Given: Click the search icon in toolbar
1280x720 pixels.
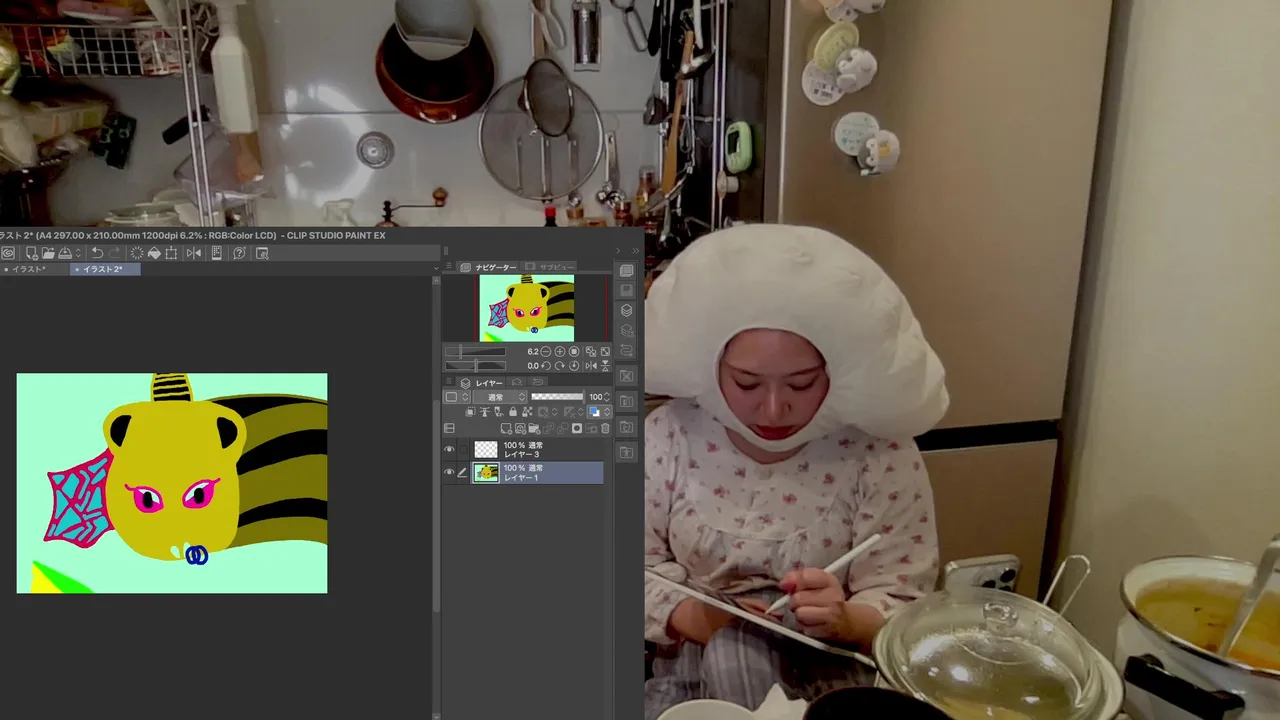Looking at the screenshot, I should click(x=262, y=253).
